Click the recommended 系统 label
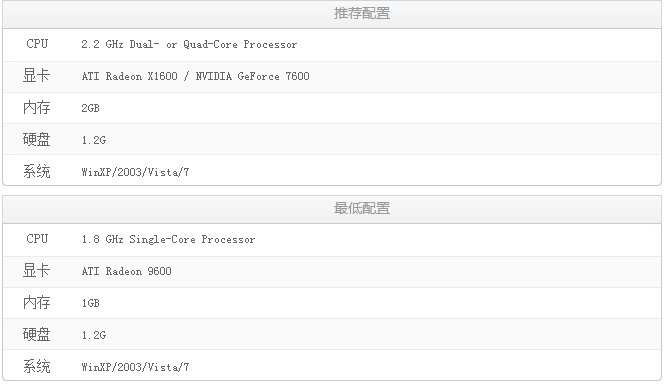665x384 pixels. point(36,171)
